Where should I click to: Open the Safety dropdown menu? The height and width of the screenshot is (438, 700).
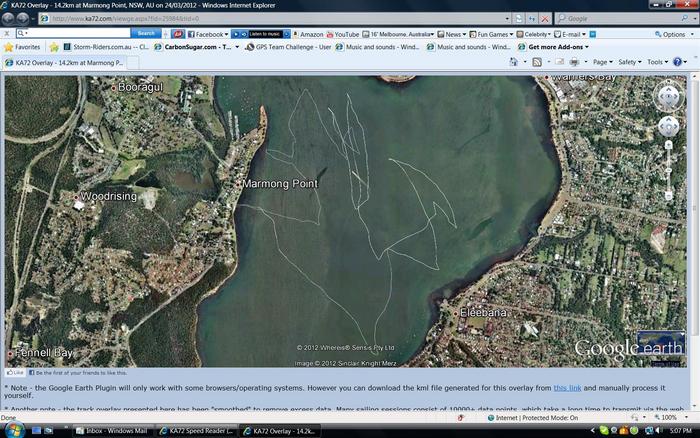coord(630,62)
